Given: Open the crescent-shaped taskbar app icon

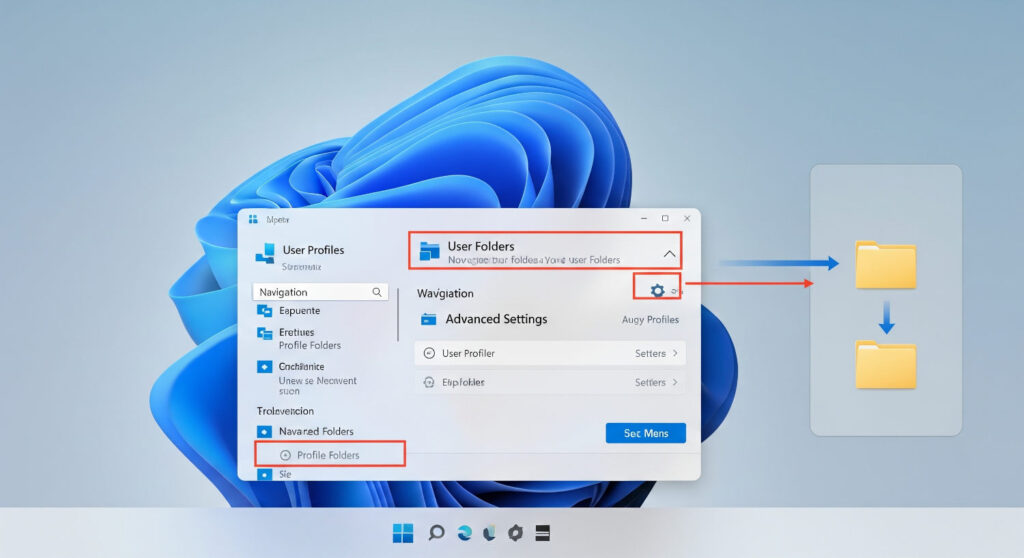Looking at the screenshot, I should (x=489, y=533).
